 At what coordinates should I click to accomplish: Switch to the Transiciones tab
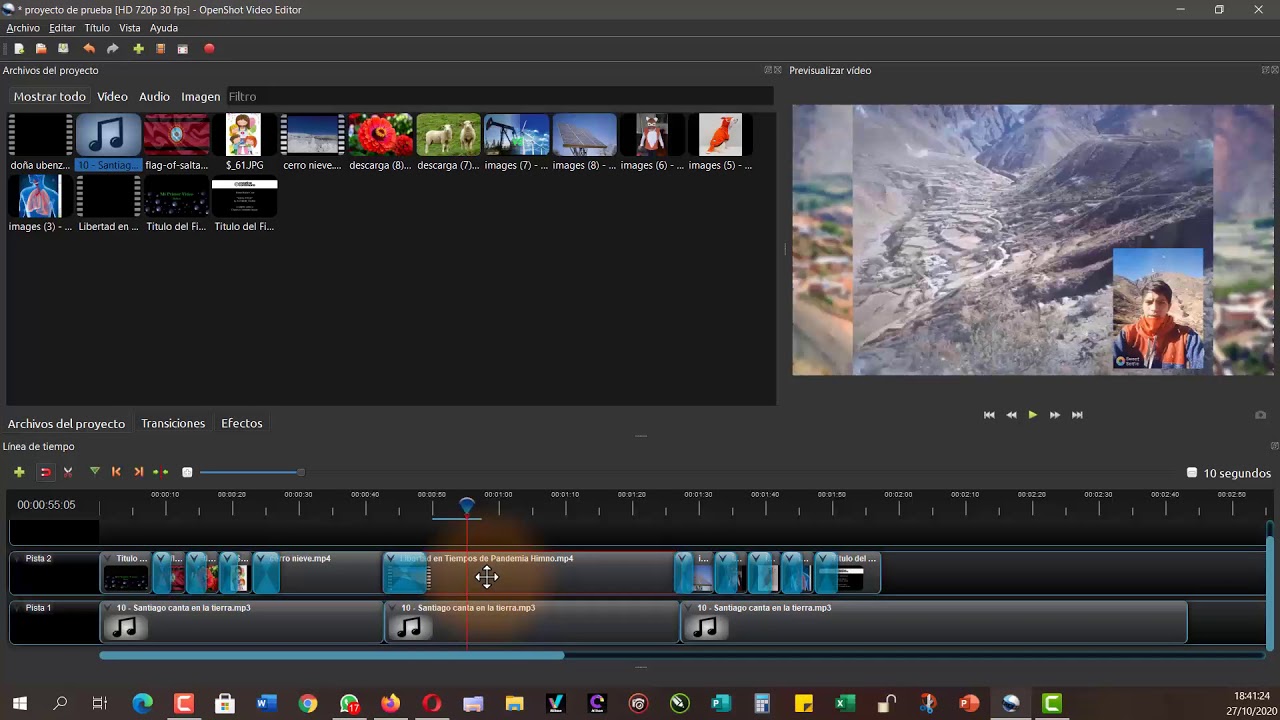[173, 423]
